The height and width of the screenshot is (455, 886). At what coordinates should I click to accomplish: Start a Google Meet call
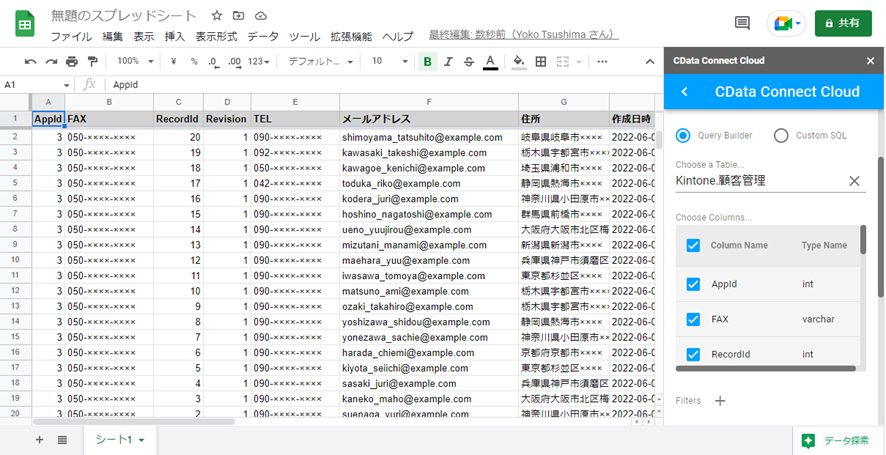pos(782,24)
